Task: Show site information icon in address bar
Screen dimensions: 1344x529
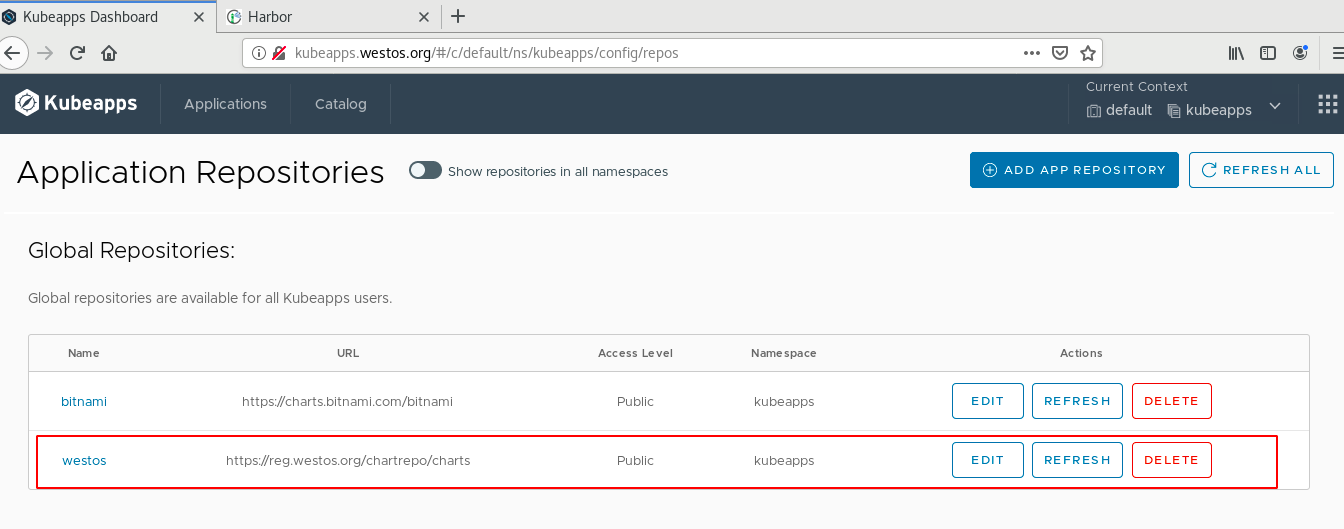Action: click(x=258, y=53)
